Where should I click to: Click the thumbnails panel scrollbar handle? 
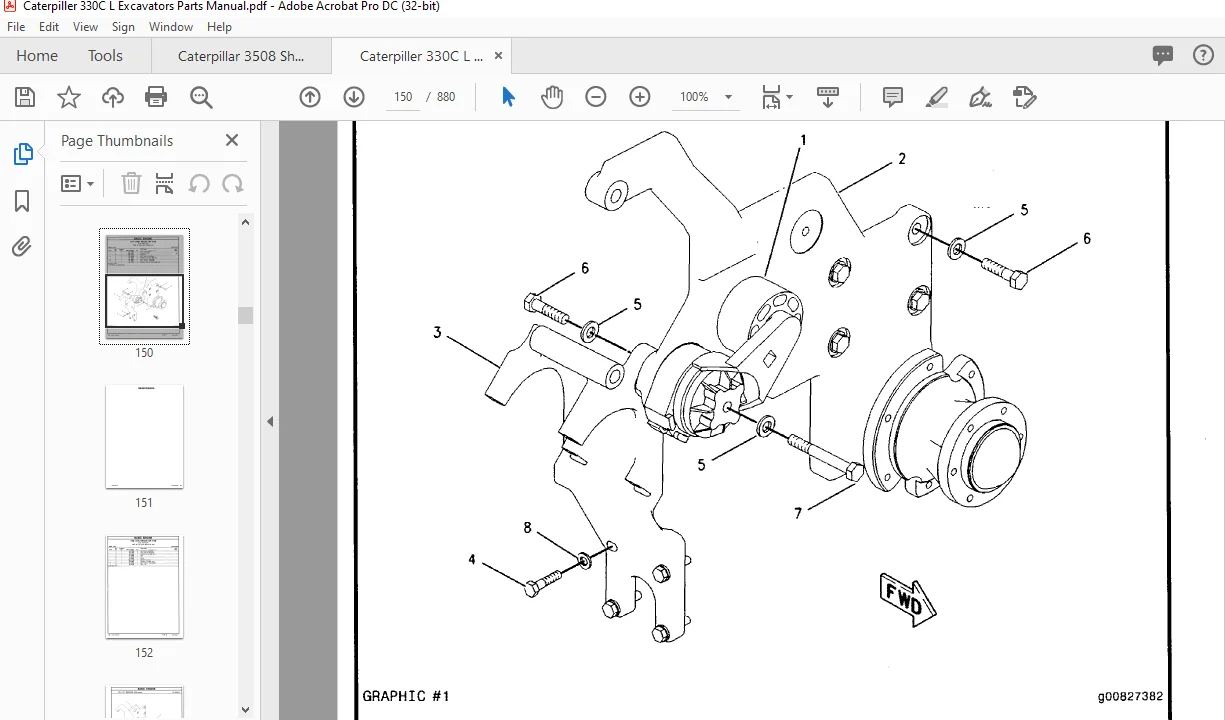(x=245, y=315)
